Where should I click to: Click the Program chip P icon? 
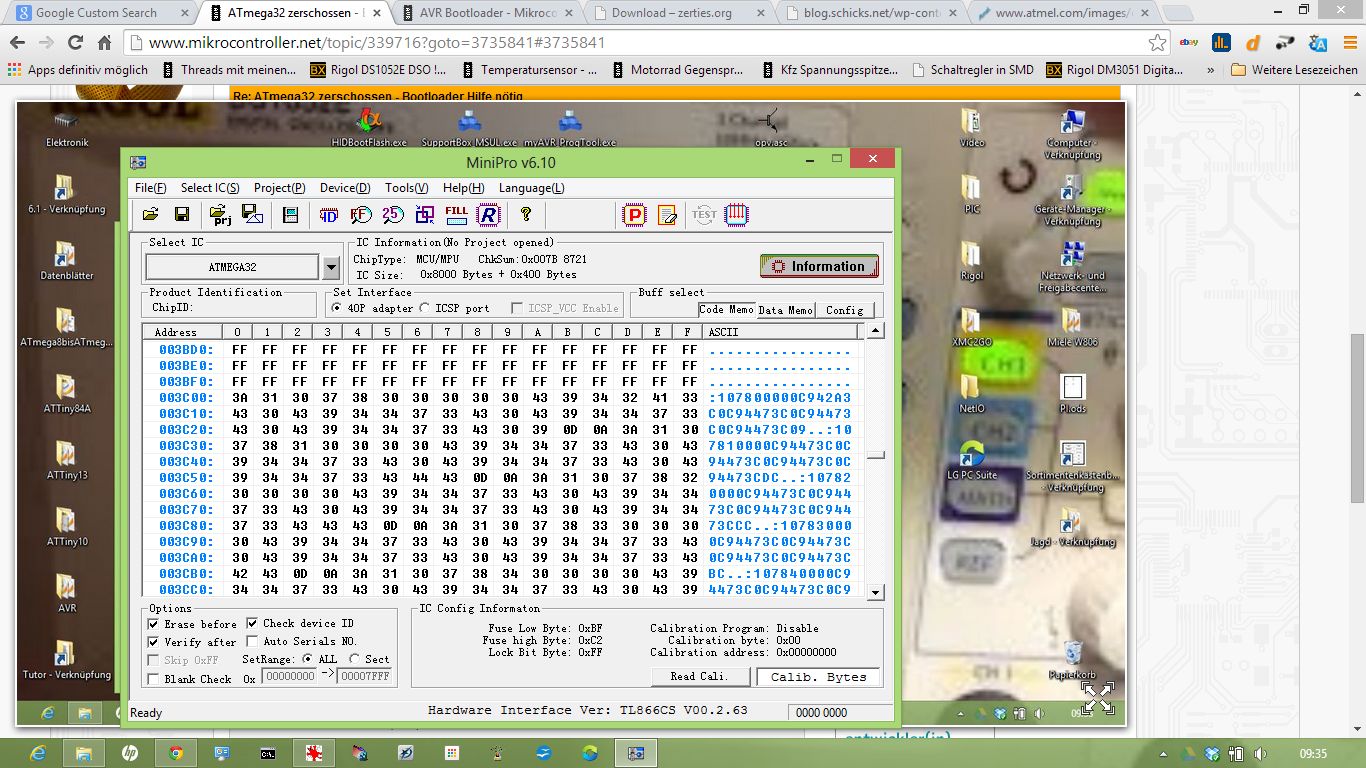(x=634, y=213)
